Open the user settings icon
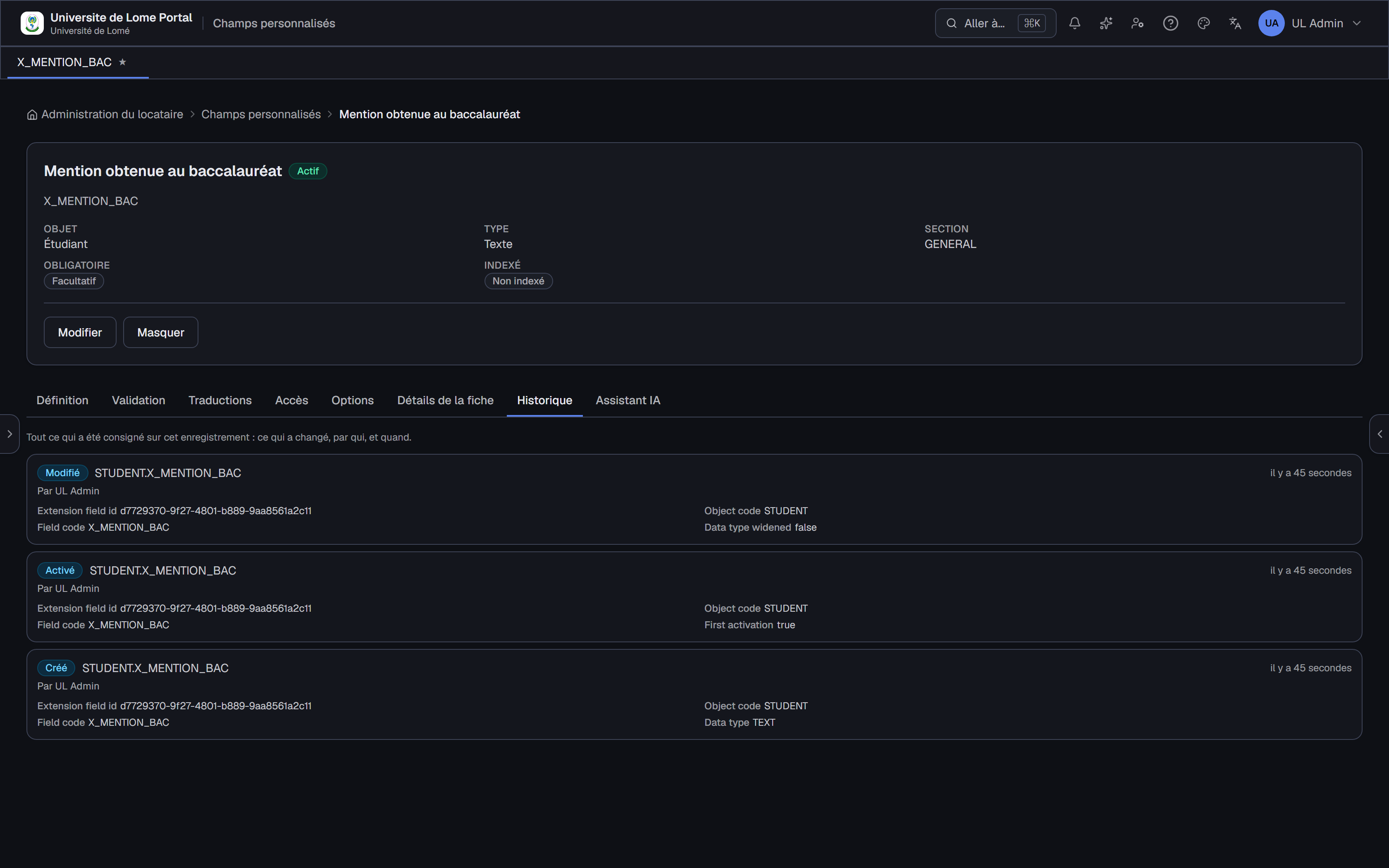This screenshot has width=1389, height=868. point(1138,23)
